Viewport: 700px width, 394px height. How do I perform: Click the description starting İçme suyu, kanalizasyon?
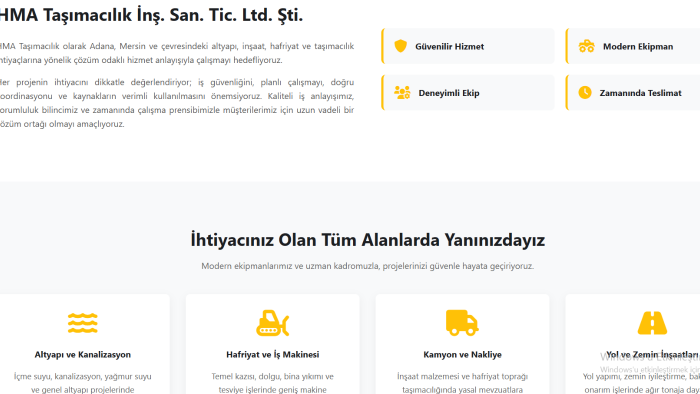(x=83, y=383)
